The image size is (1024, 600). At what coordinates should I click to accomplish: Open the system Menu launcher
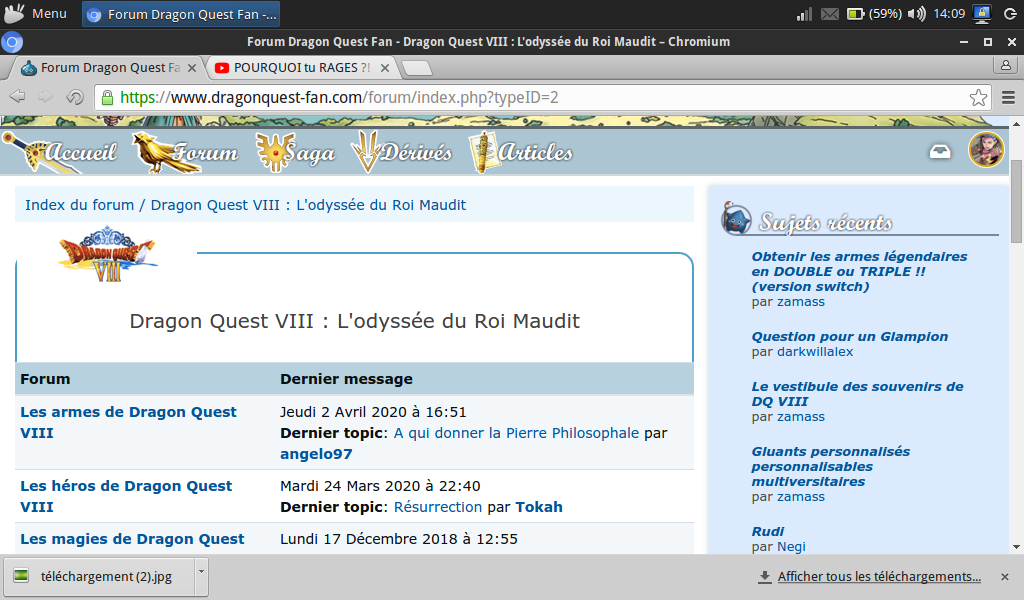click(x=36, y=14)
